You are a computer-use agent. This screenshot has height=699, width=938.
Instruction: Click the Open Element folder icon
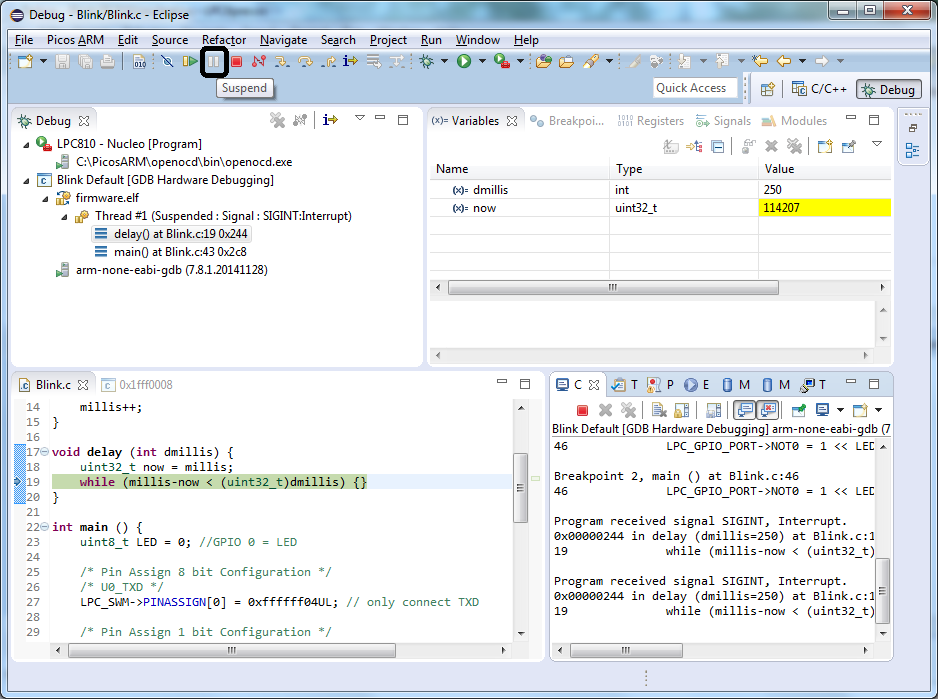543,61
